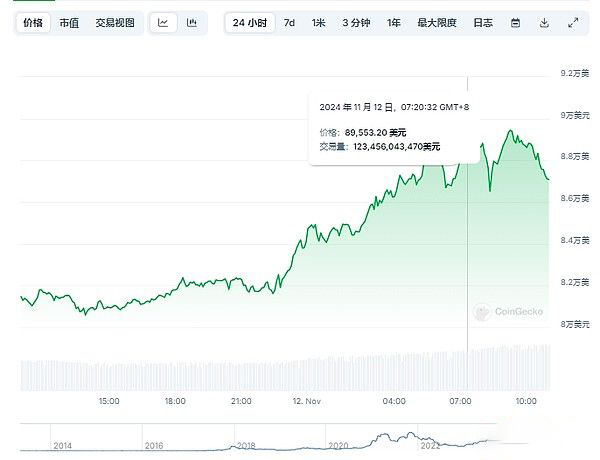Screen dimensions: 600x460
Task: Click the 2014 mark in range navigator
Action: pyautogui.click(x=62, y=445)
